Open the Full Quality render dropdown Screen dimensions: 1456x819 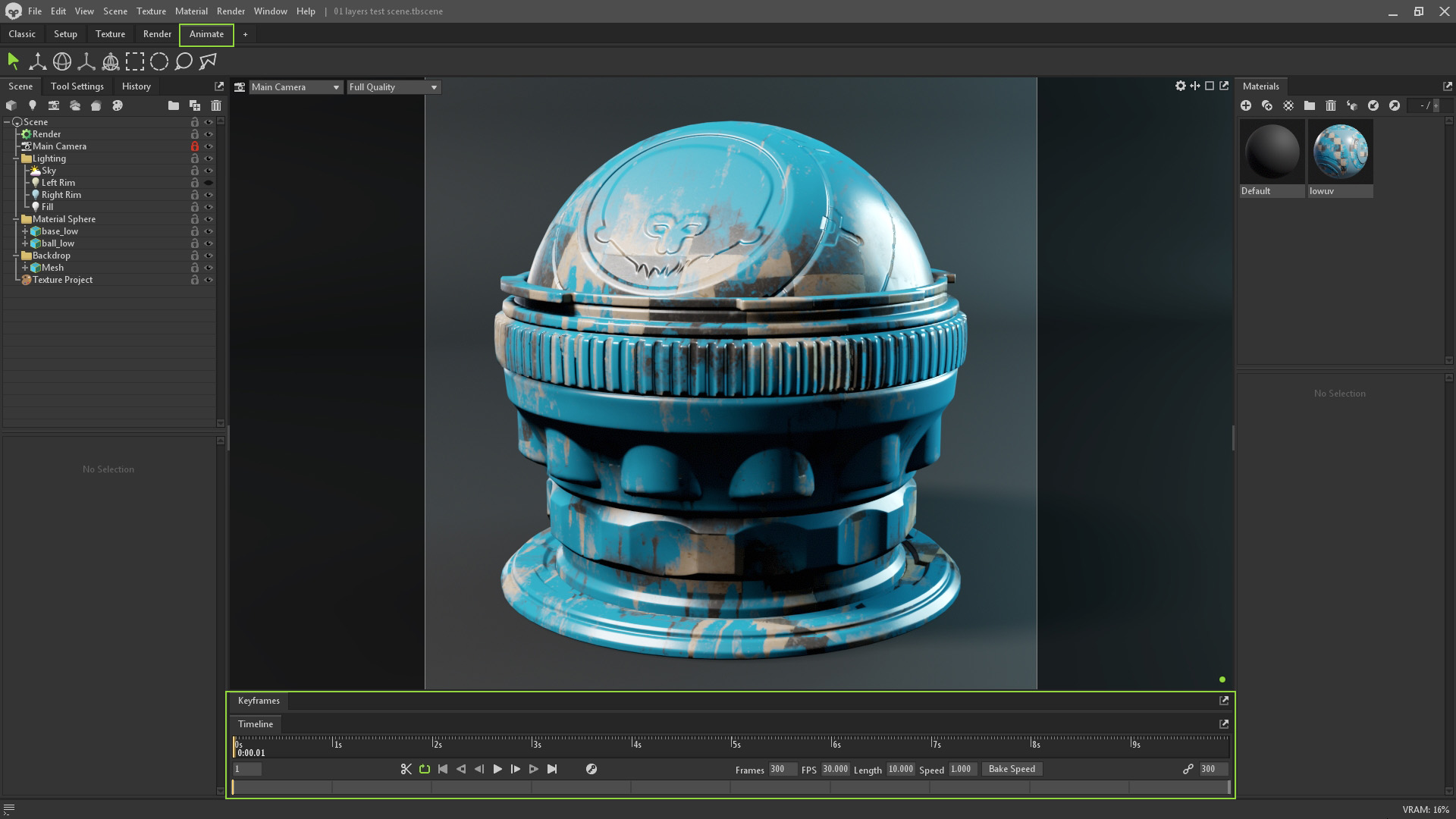[393, 86]
